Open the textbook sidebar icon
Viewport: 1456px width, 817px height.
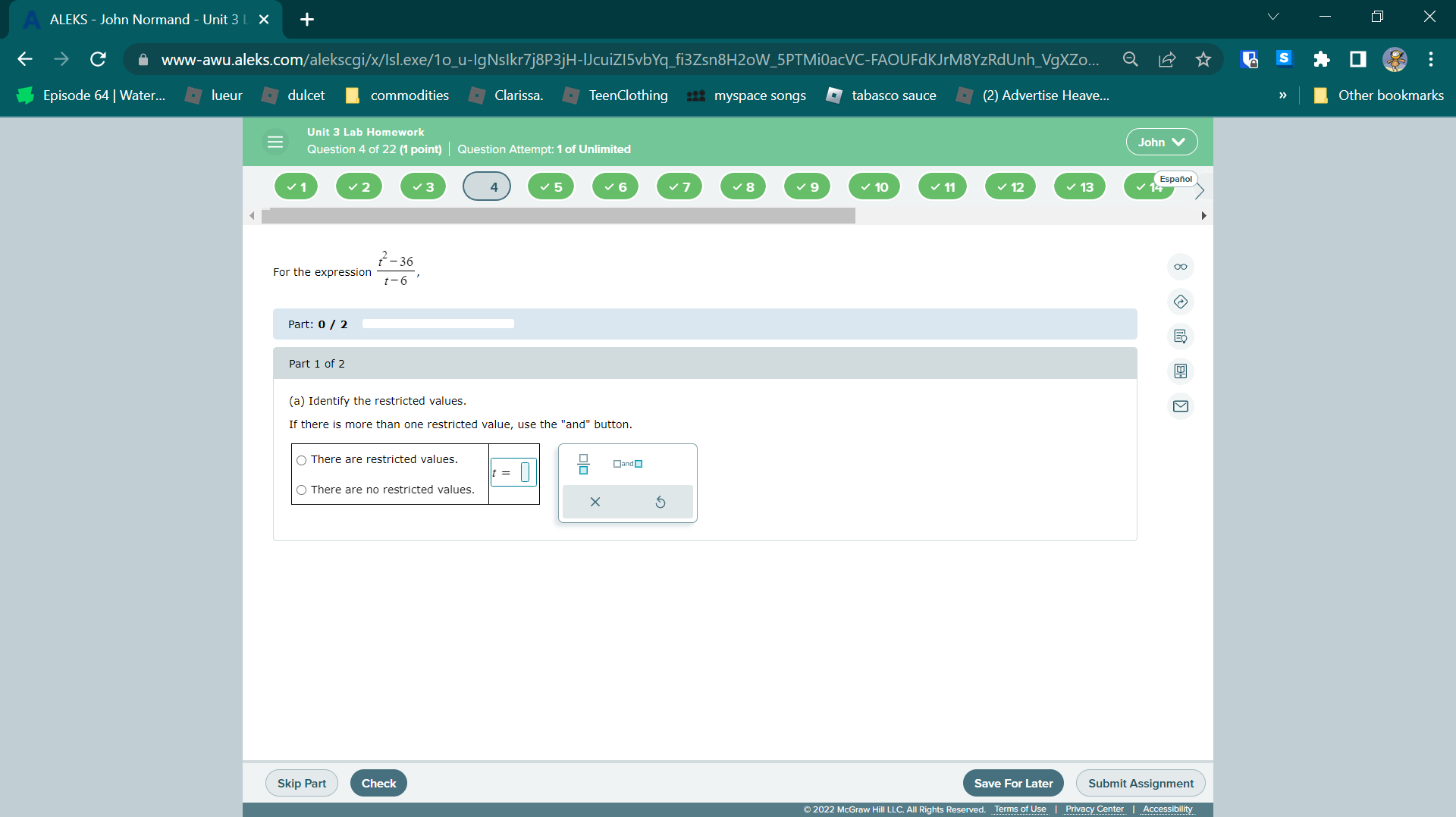click(x=1181, y=371)
